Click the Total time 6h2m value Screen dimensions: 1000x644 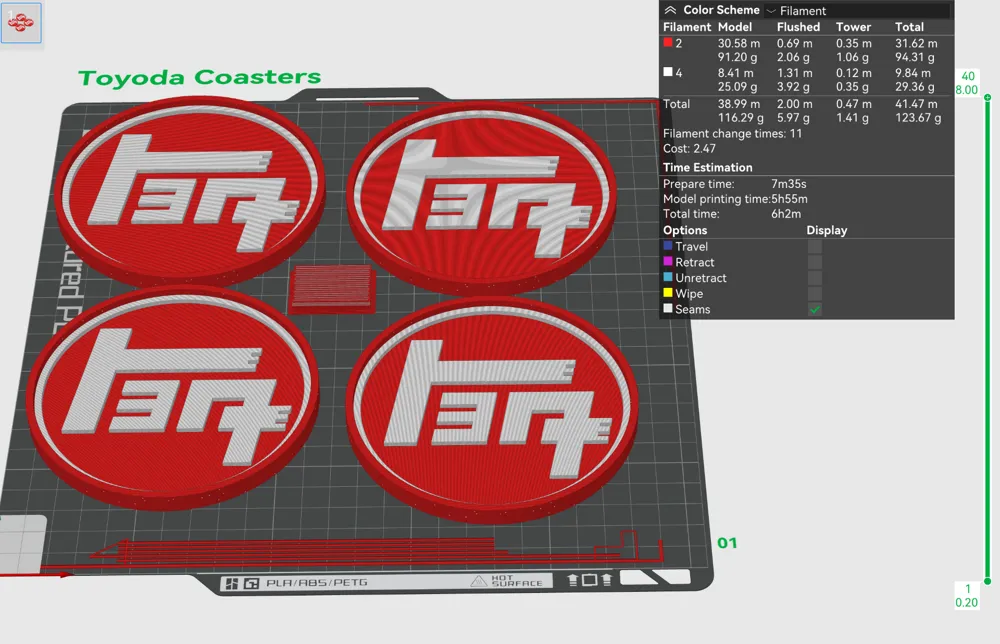click(x=786, y=214)
